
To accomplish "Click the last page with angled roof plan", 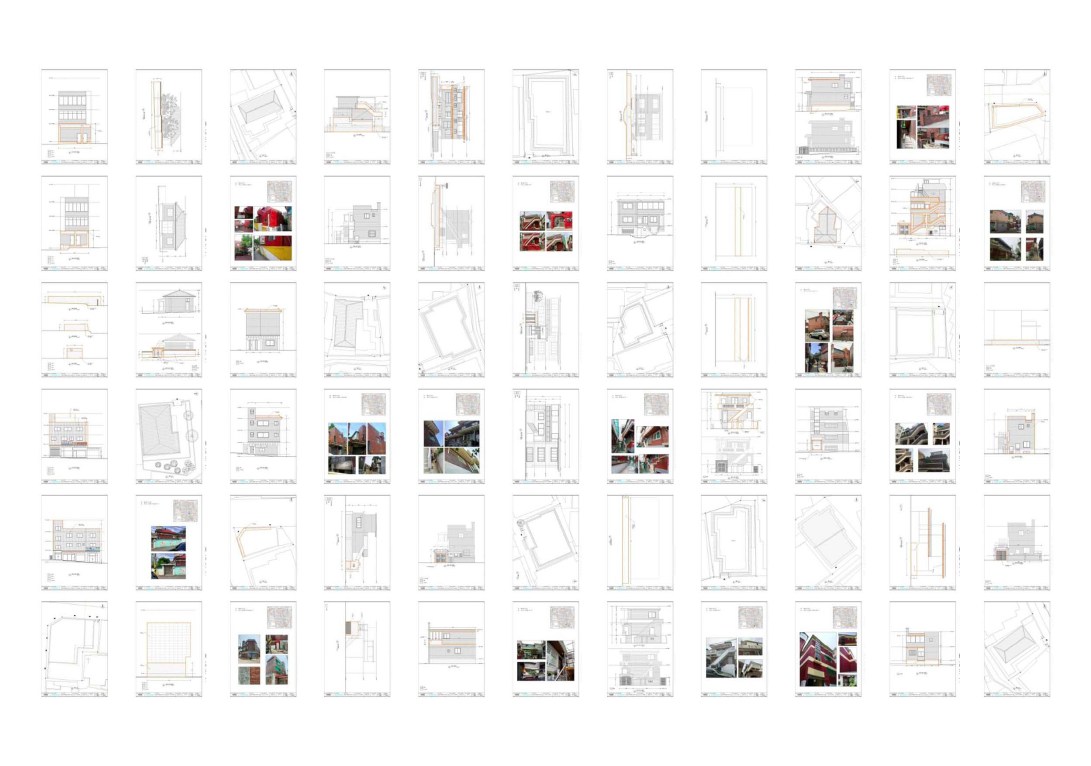I will [x=1016, y=649].
